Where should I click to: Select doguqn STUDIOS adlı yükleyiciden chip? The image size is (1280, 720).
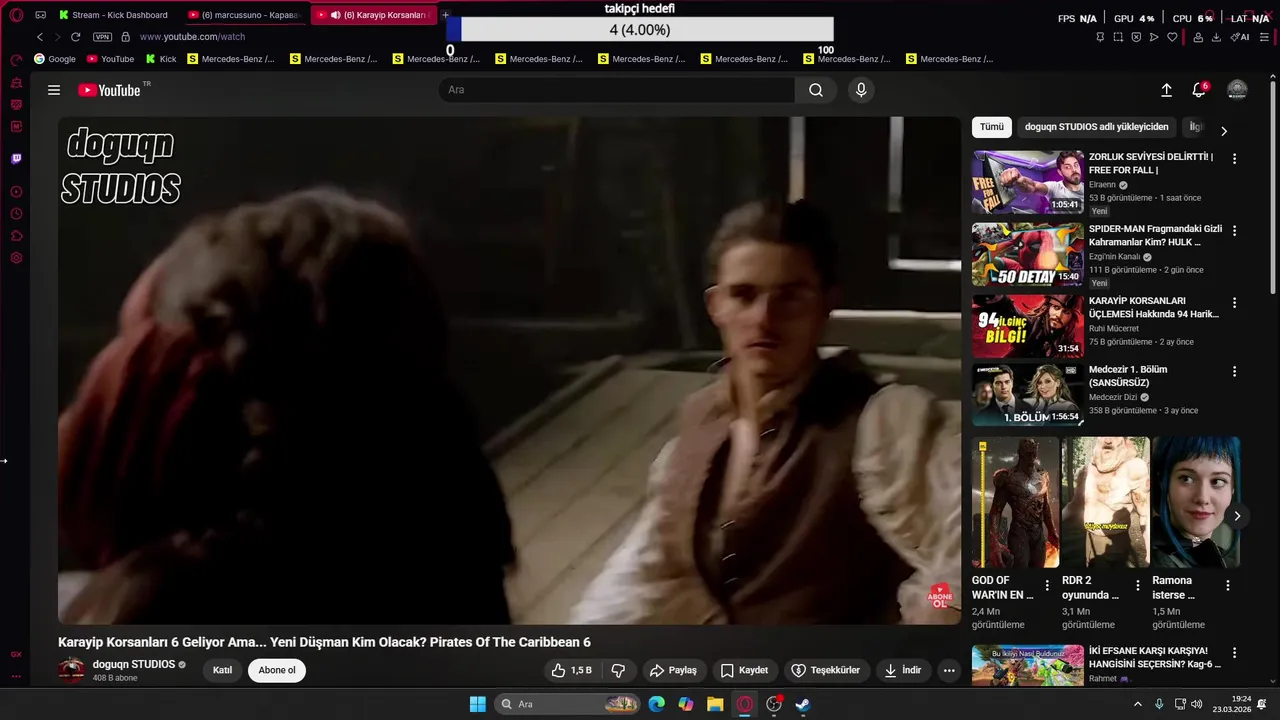point(1096,127)
